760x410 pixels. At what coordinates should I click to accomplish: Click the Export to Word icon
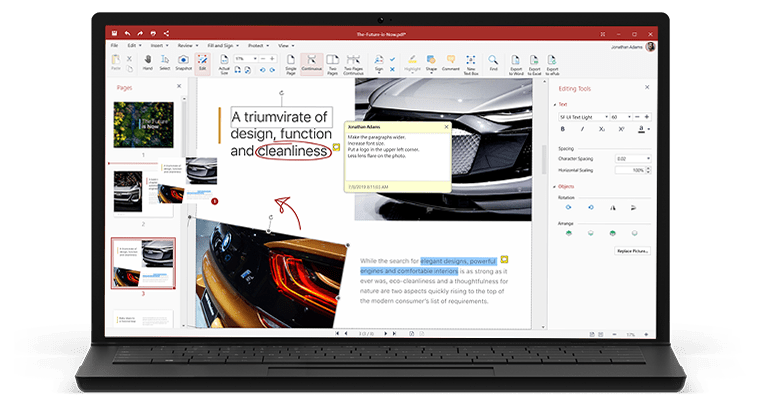tap(517, 65)
